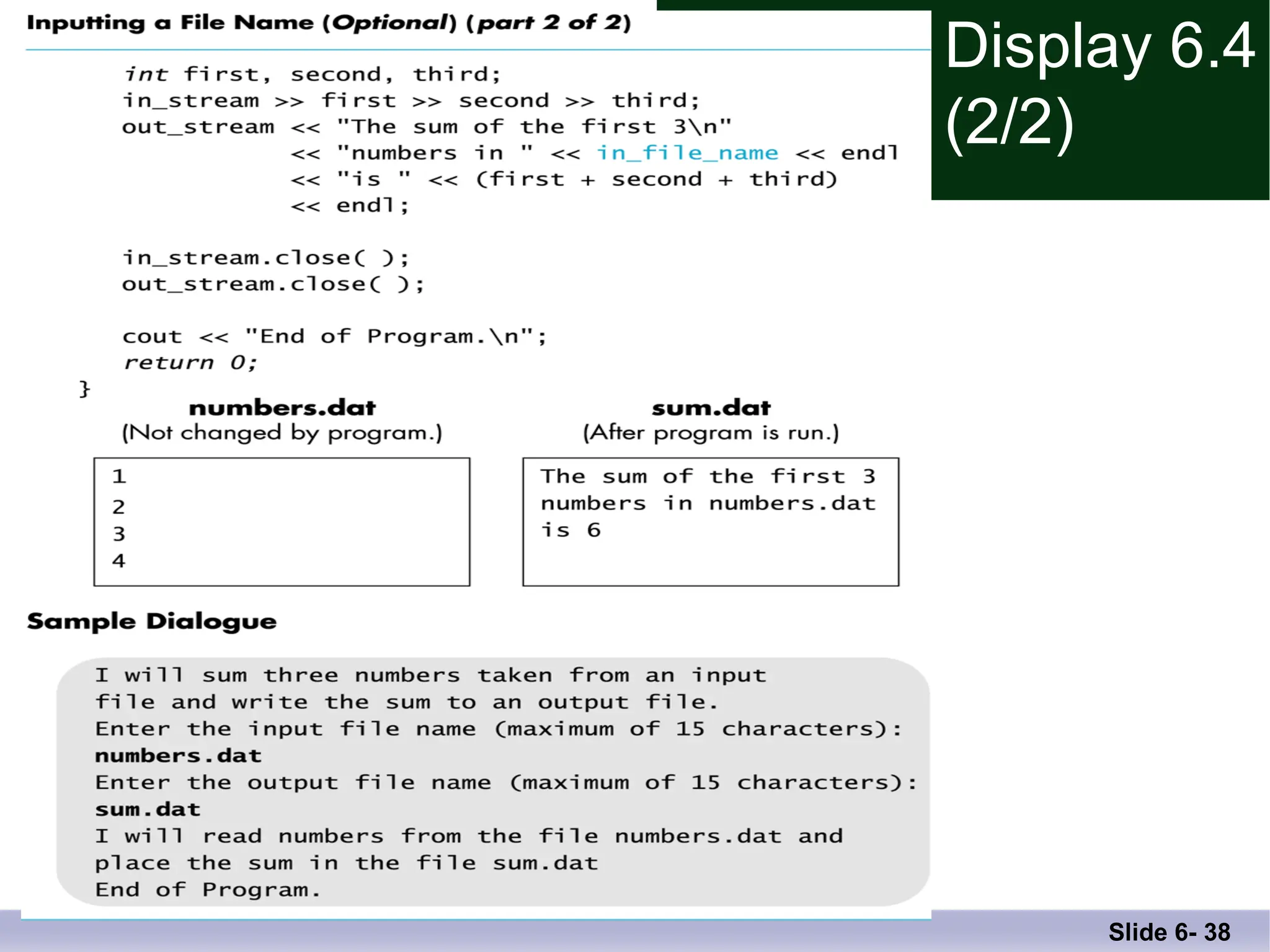This screenshot has height=952, width=1270.
Task: Click the closing brace of the main function
Action: pyautogui.click(x=85, y=389)
